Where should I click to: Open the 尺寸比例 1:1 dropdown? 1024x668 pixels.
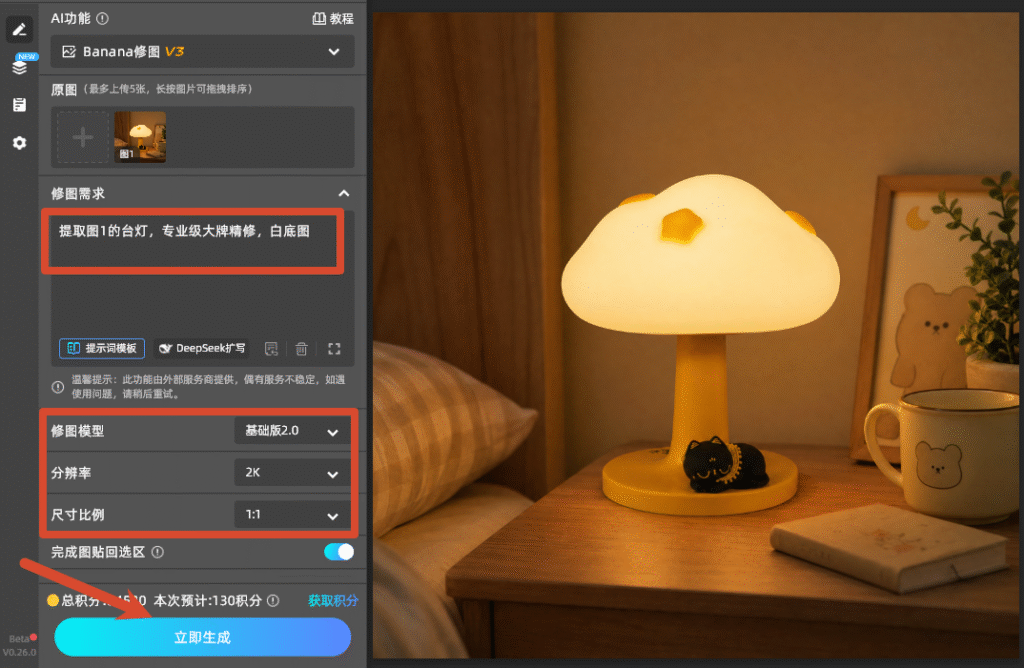point(291,515)
